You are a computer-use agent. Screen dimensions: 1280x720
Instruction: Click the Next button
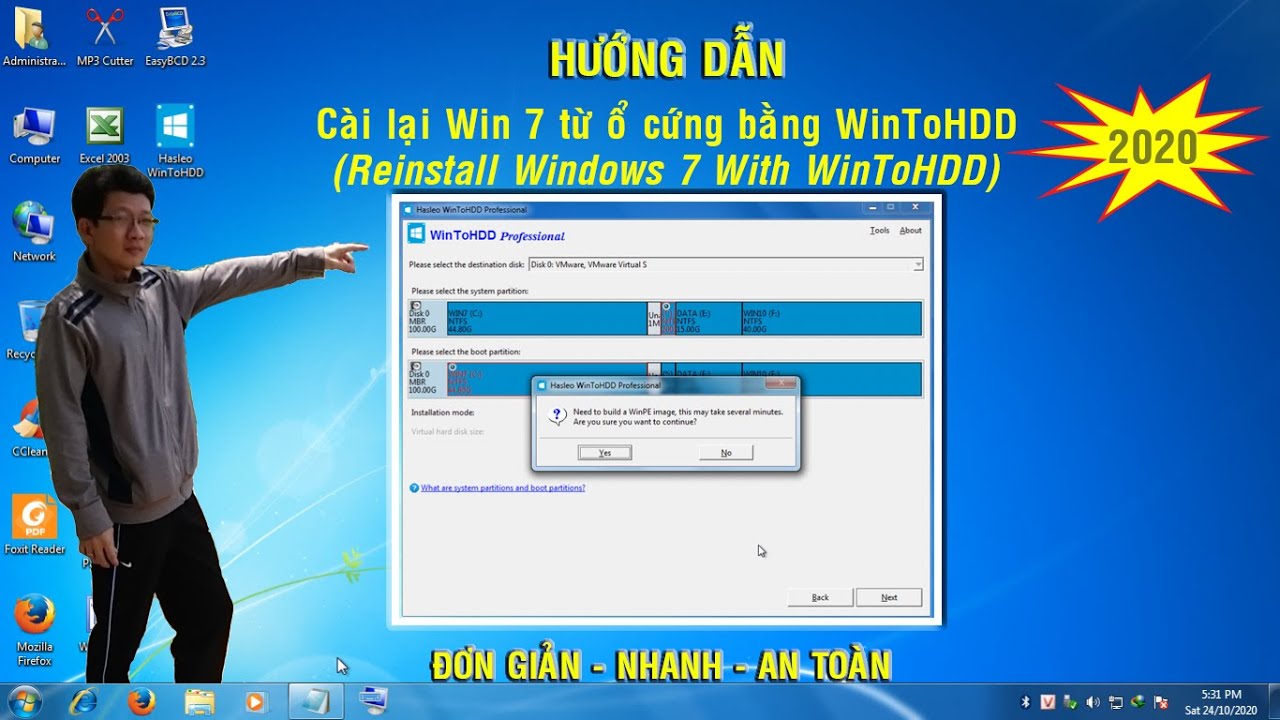889,597
